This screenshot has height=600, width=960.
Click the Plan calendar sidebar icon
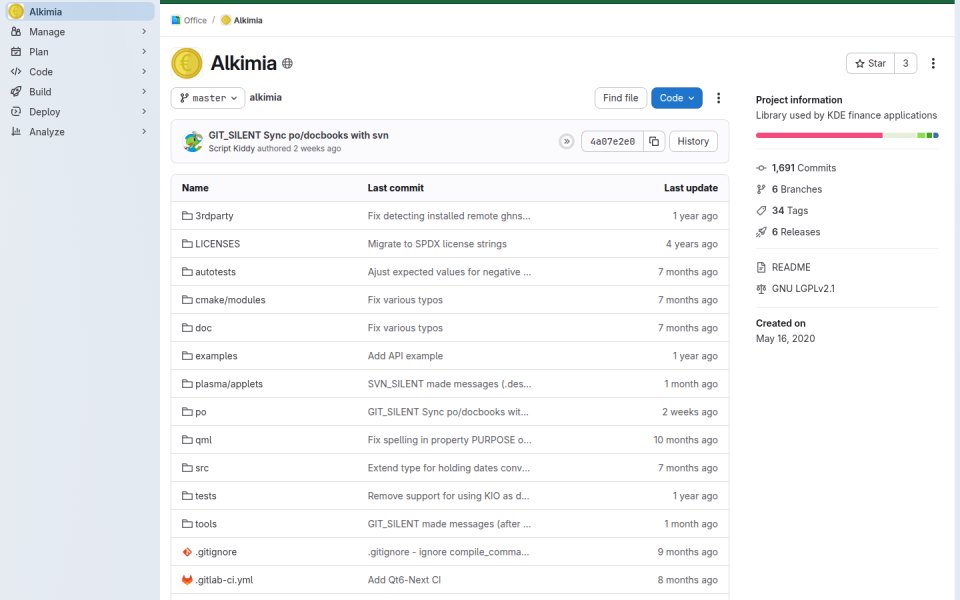point(16,52)
